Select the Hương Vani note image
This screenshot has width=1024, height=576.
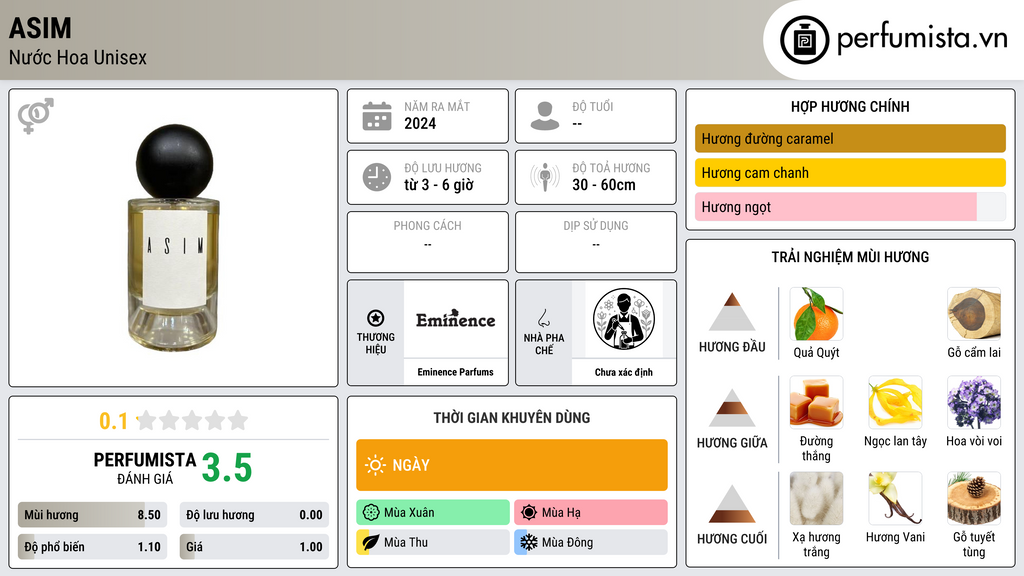[895, 498]
